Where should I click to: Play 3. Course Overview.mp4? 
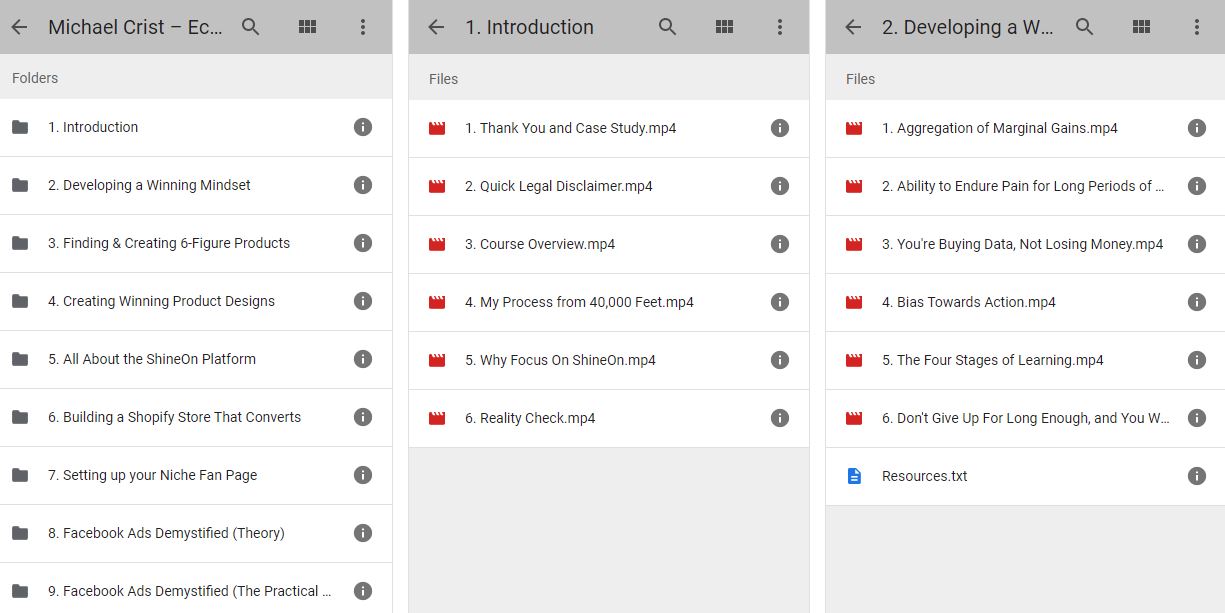coord(609,244)
